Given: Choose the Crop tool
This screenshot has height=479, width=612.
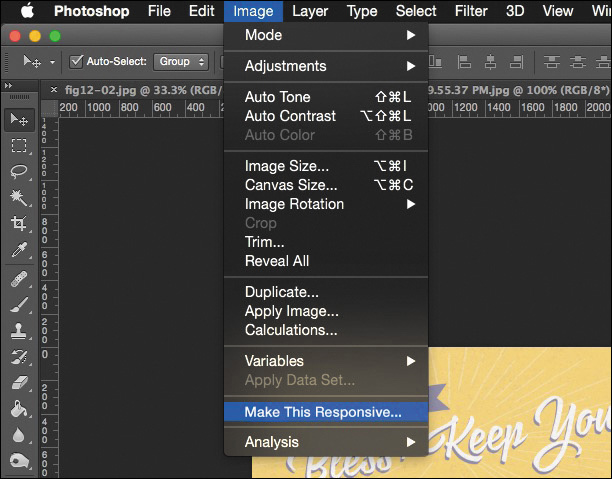Looking at the screenshot, I should click(x=19, y=224).
